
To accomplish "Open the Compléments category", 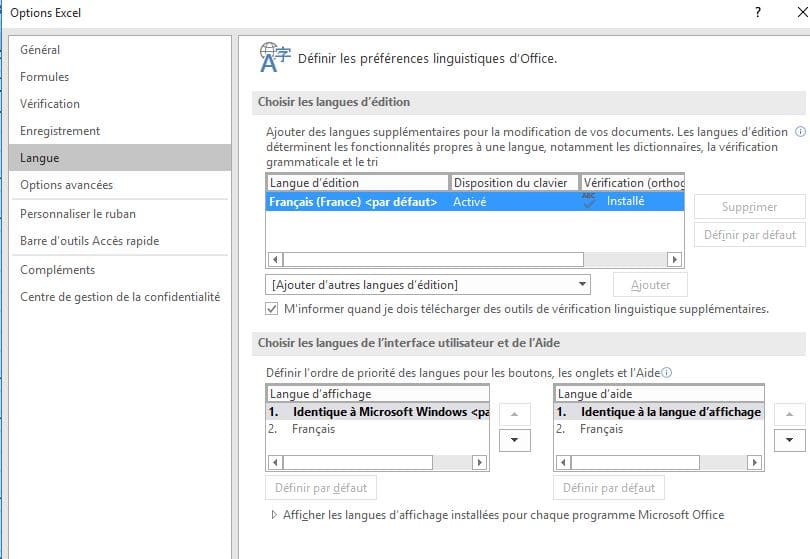I will pos(120,270).
